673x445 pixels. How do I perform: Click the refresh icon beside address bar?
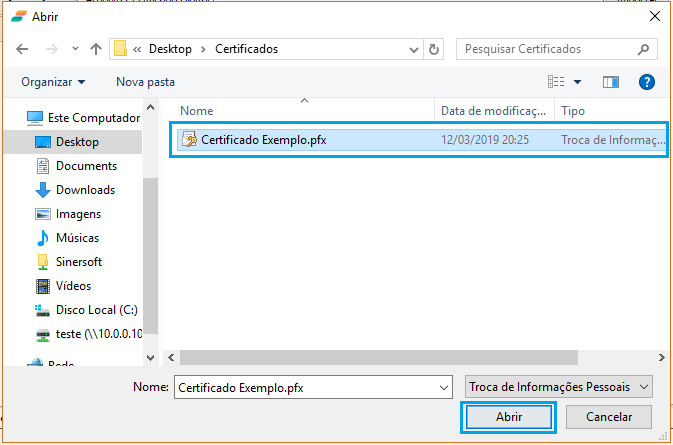(434, 49)
